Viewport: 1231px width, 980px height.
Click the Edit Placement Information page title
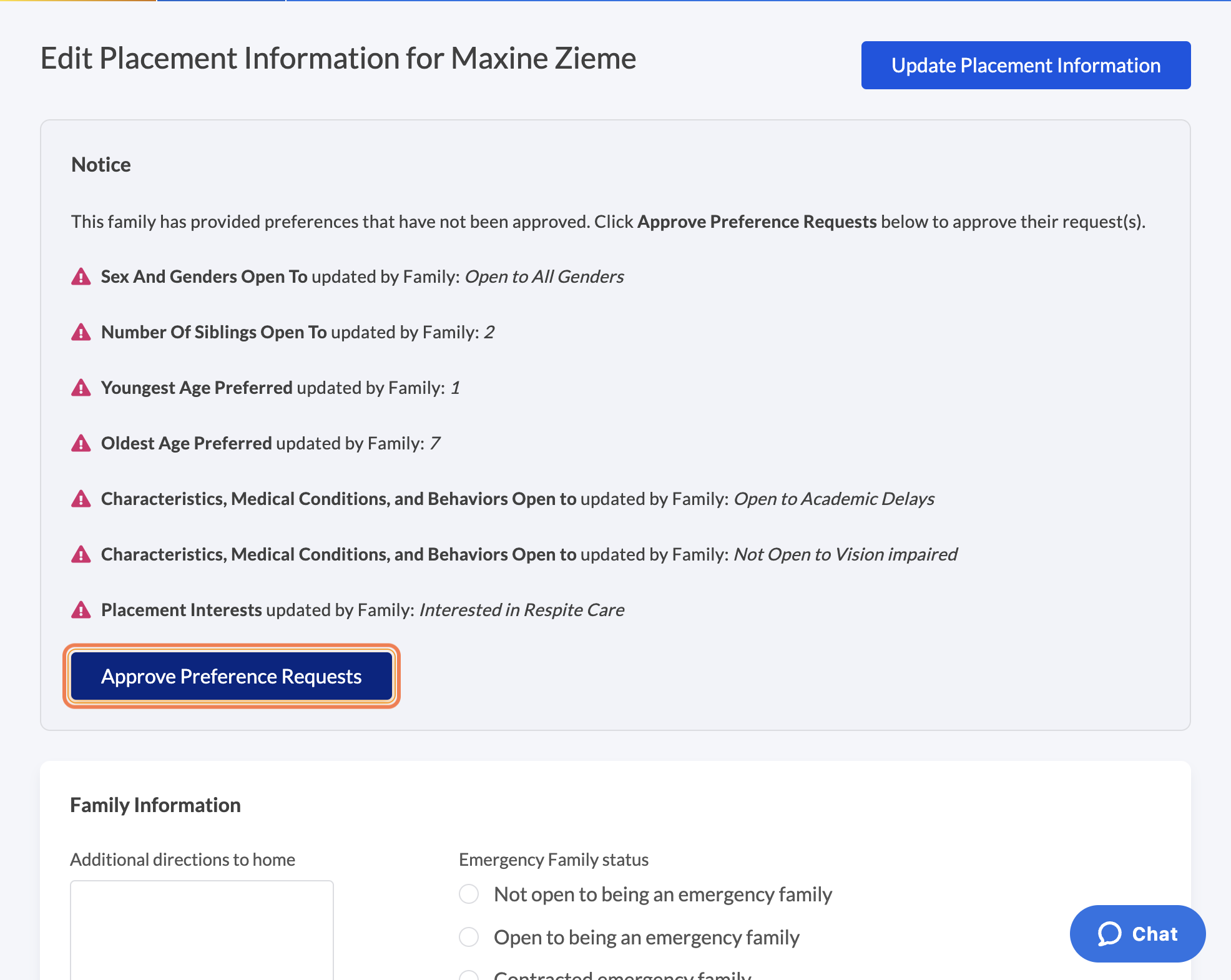pyautogui.click(x=338, y=59)
